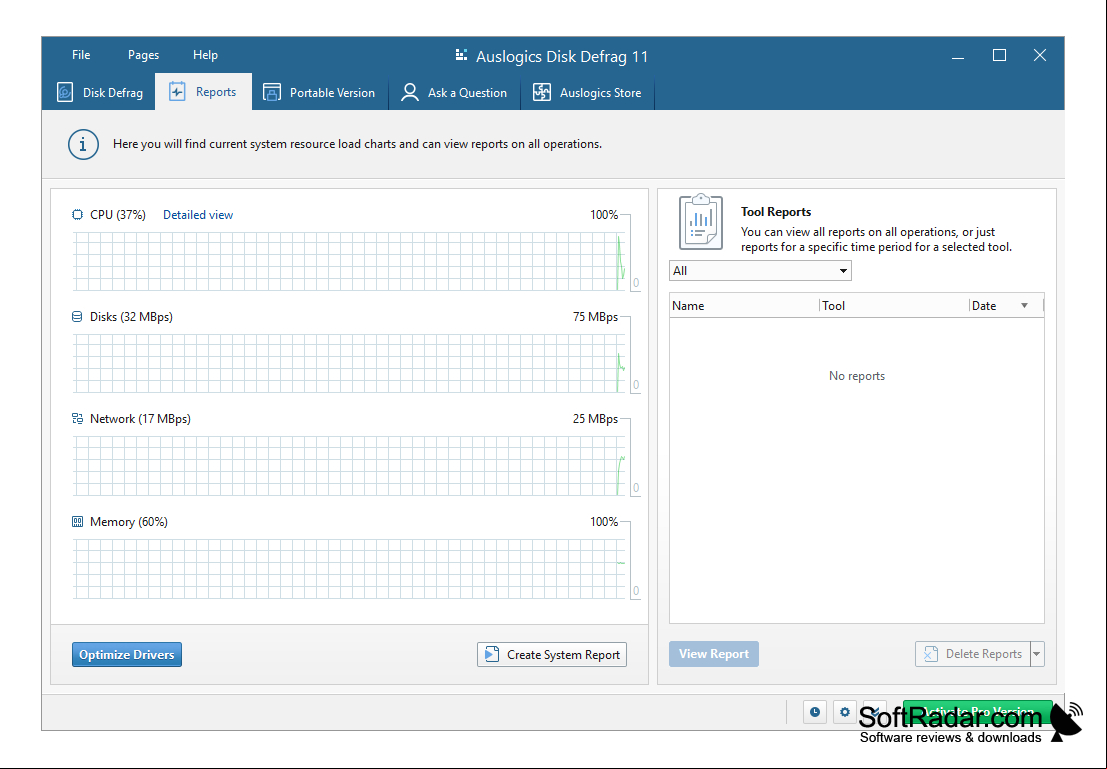
Task: Click the Network activity chart
Action: [x=349, y=466]
